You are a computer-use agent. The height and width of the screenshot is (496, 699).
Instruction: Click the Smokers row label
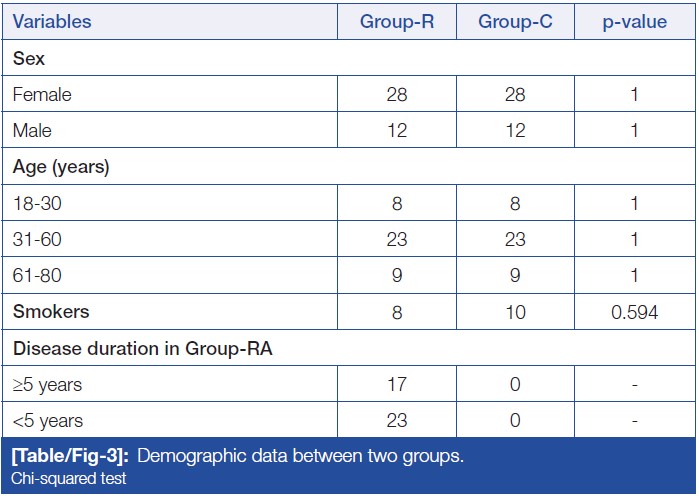pyautogui.click(x=50, y=311)
